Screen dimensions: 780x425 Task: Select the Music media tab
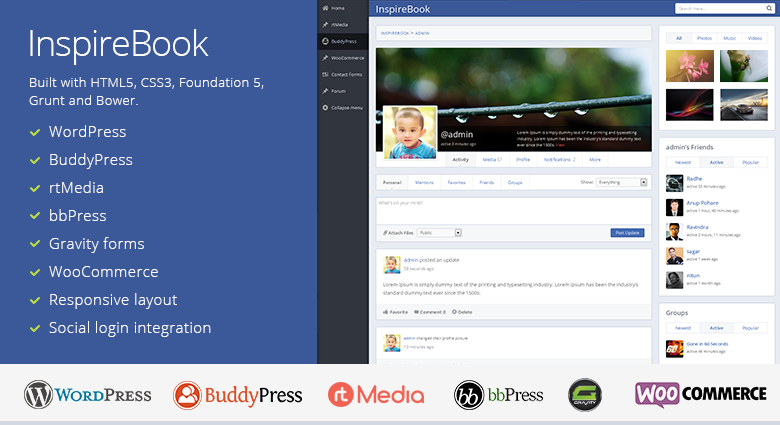tap(730, 38)
